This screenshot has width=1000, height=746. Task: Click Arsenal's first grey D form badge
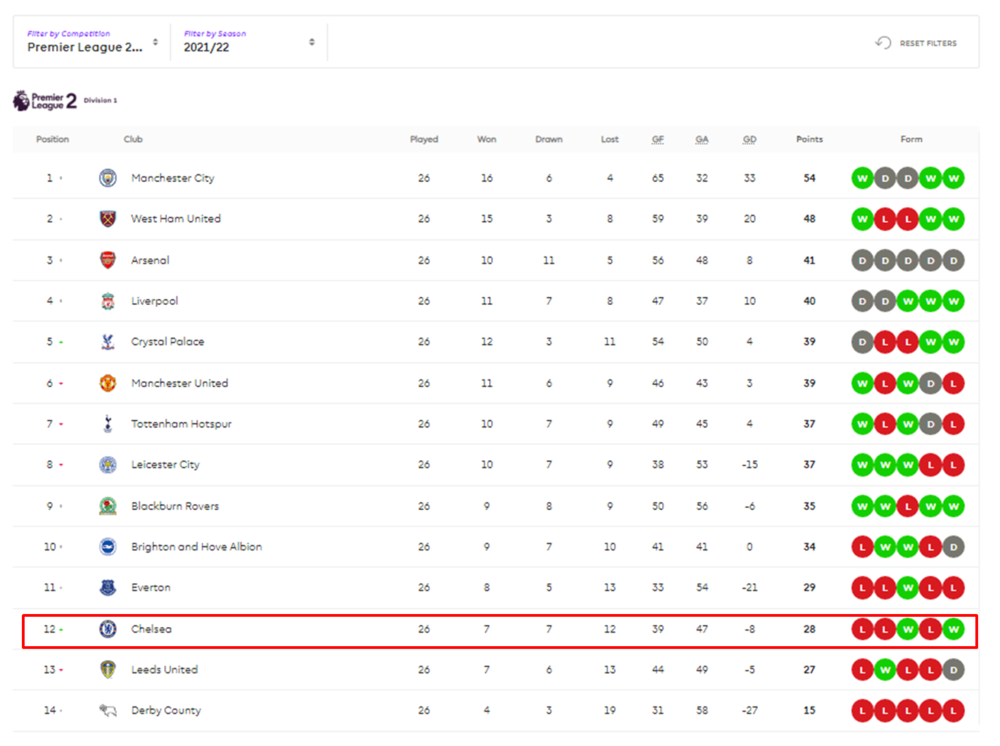click(x=862, y=260)
